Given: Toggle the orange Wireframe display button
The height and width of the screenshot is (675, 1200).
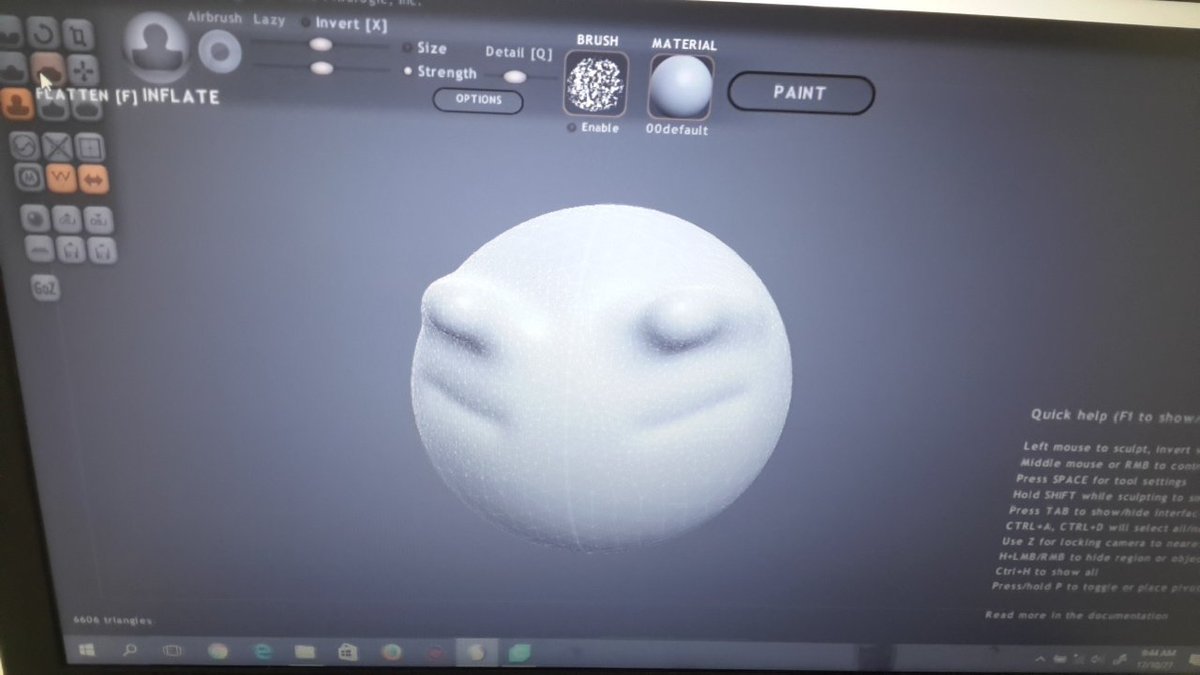Looking at the screenshot, I should (x=62, y=179).
